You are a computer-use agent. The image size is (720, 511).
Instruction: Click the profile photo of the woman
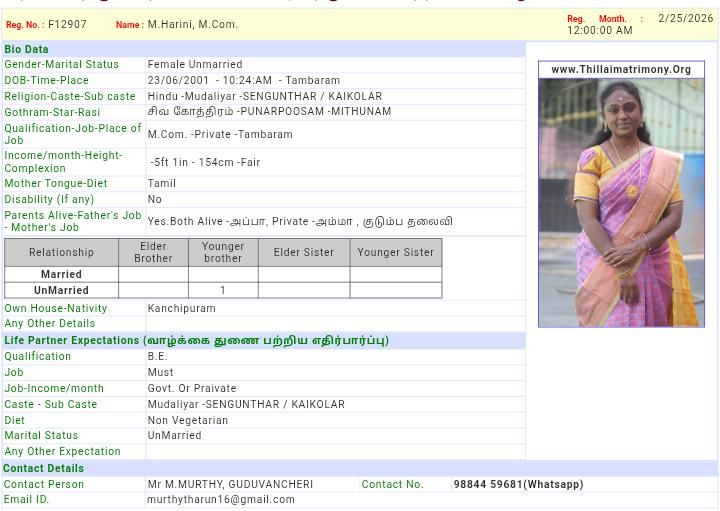tap(621, 202)
